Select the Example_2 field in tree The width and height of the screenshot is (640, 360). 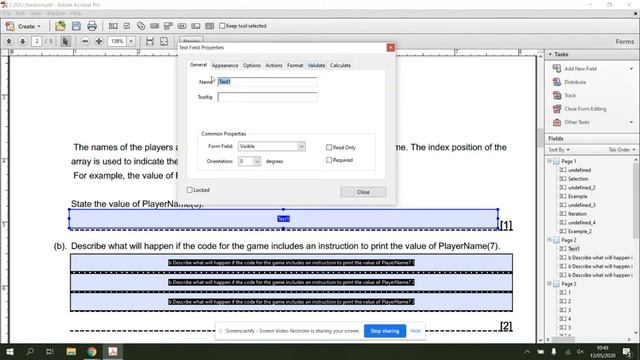coord(580,231)
